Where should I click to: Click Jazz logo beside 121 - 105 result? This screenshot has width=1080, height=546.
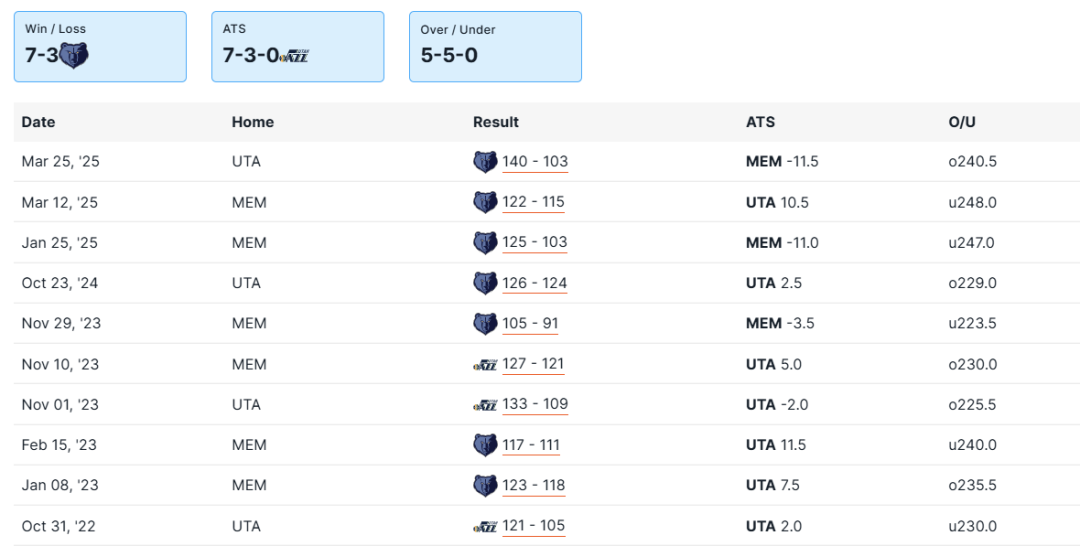pyautogui.click(x=485, y=526)
